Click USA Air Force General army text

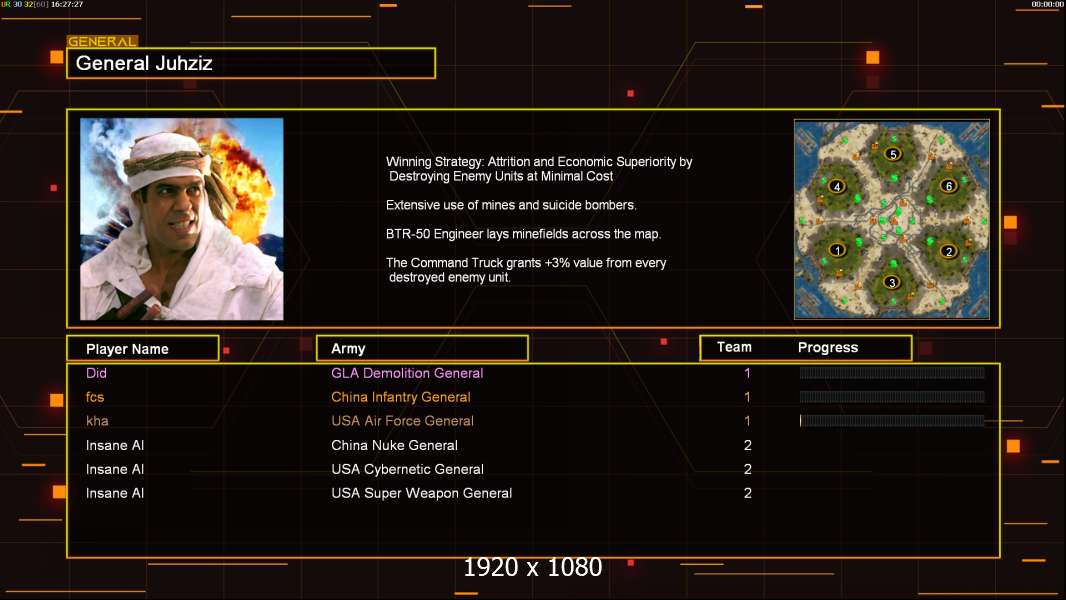(x=402, y=421)
